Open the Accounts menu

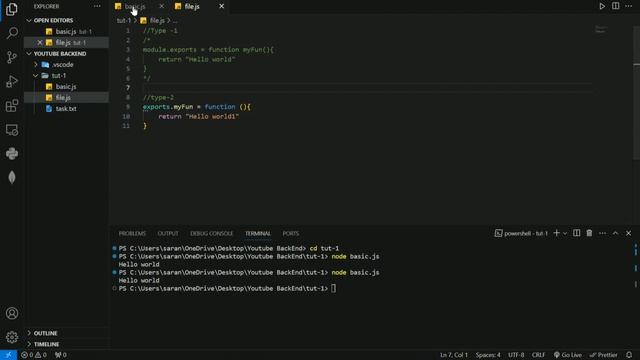tap(12, 313)
